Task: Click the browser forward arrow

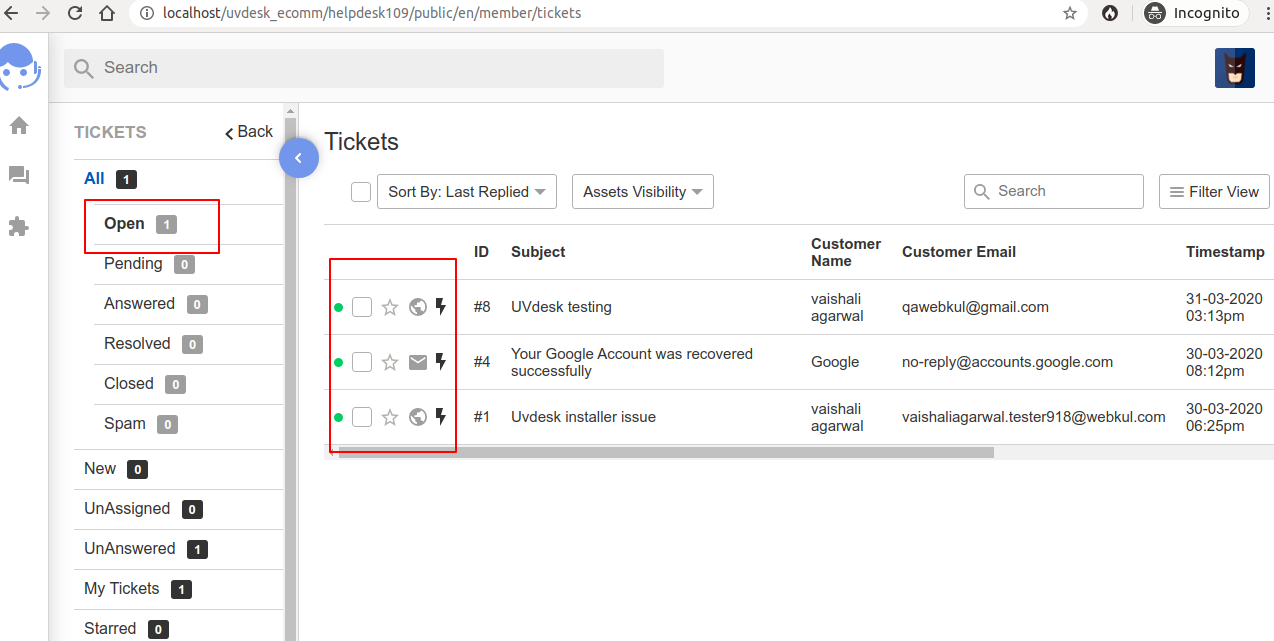Action: point(43,13)
